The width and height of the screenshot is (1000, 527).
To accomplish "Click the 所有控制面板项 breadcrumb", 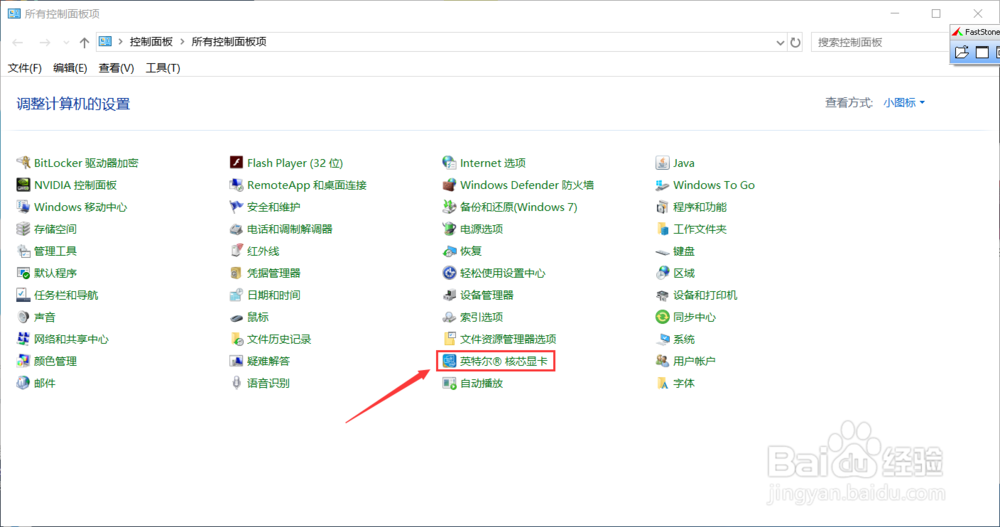I will (229, 41).
